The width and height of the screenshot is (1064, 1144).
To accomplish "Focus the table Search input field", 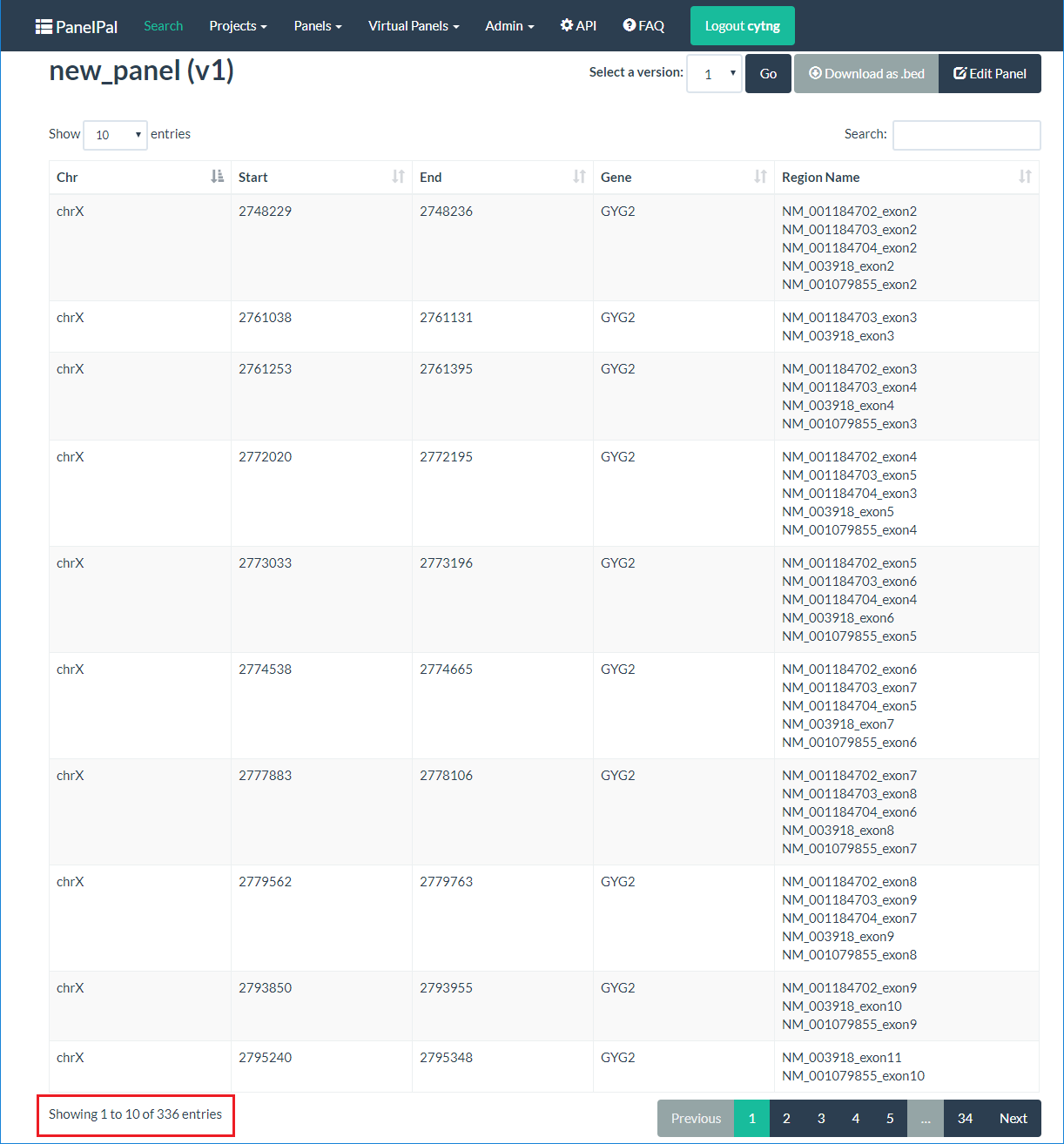I will (x=966, y=135).
